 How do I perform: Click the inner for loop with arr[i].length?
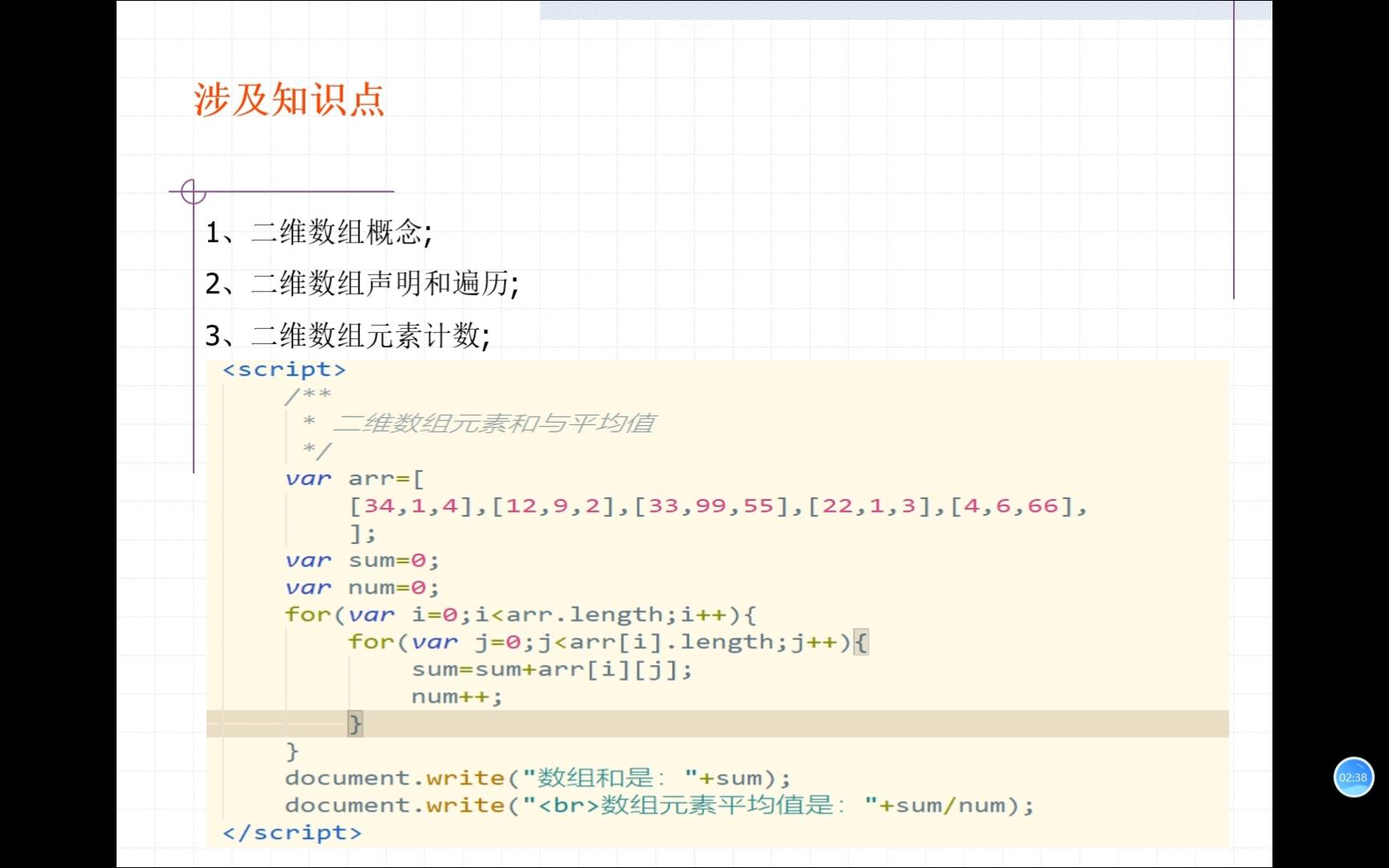click(608, 642)
